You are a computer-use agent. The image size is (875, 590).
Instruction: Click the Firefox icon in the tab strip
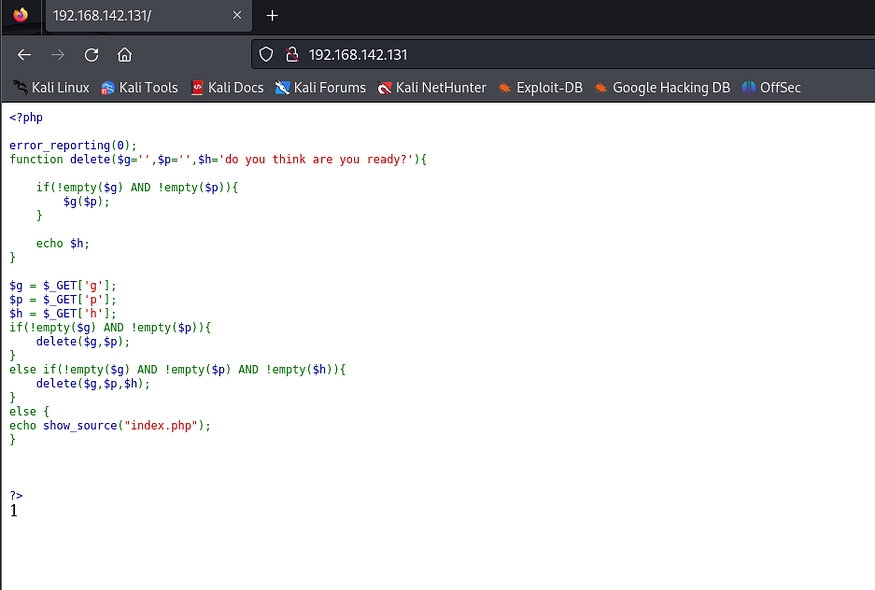tap(21, 15)
